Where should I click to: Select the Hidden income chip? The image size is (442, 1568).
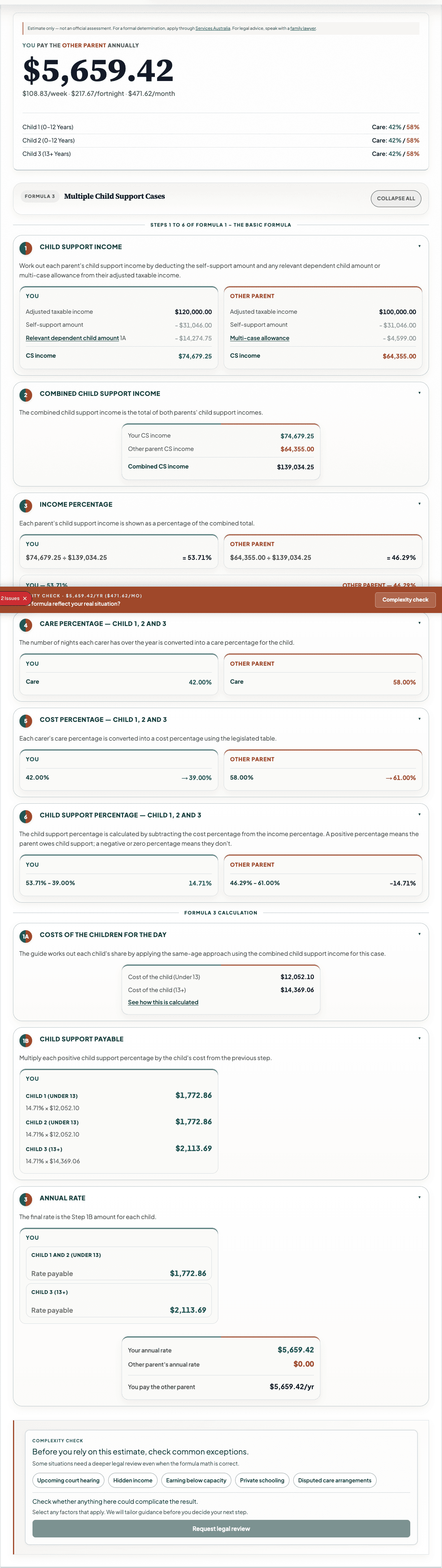[133, 1480]
